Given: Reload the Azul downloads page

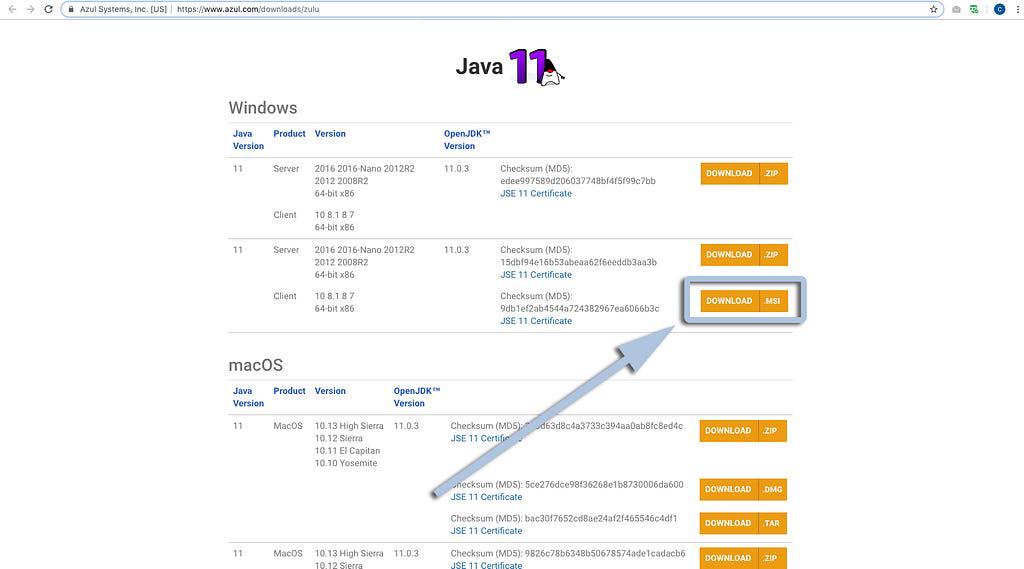Looking at the screenshot, I should [x=48, y=9].
